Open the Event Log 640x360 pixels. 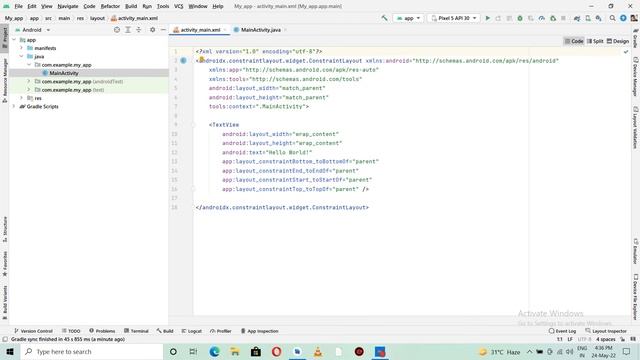coord(562,331)
